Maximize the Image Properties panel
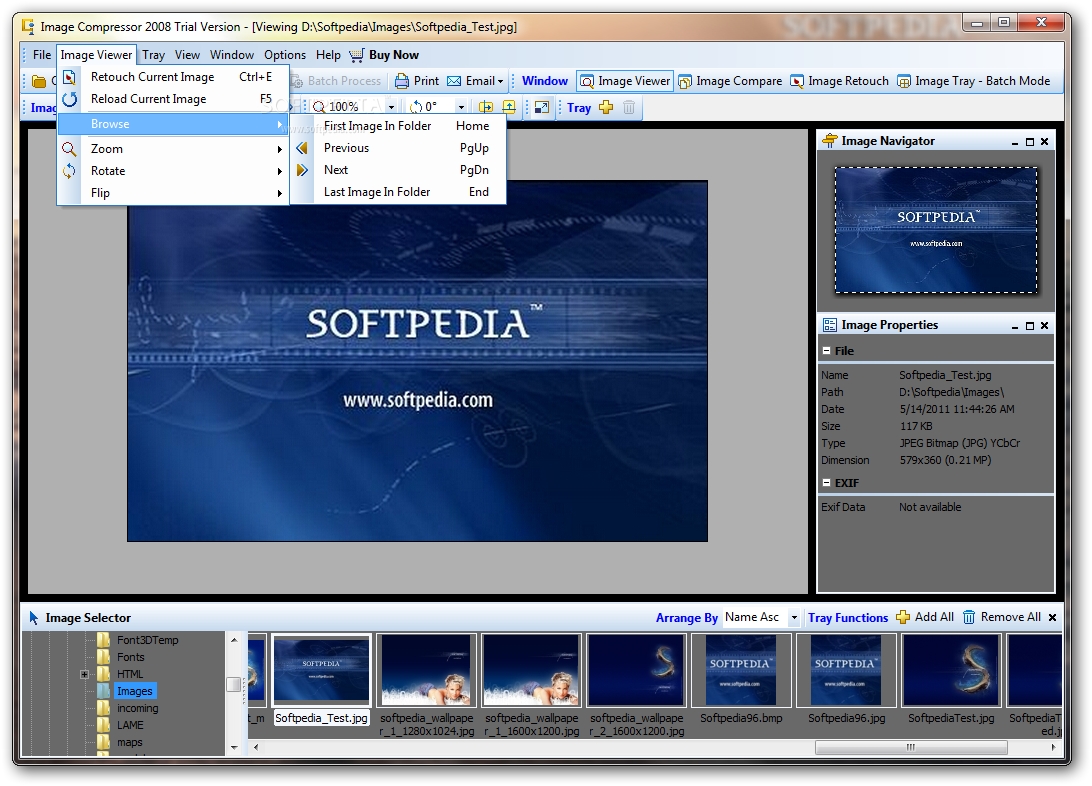The image size is (1092, 786). [x=1030, y=326]
